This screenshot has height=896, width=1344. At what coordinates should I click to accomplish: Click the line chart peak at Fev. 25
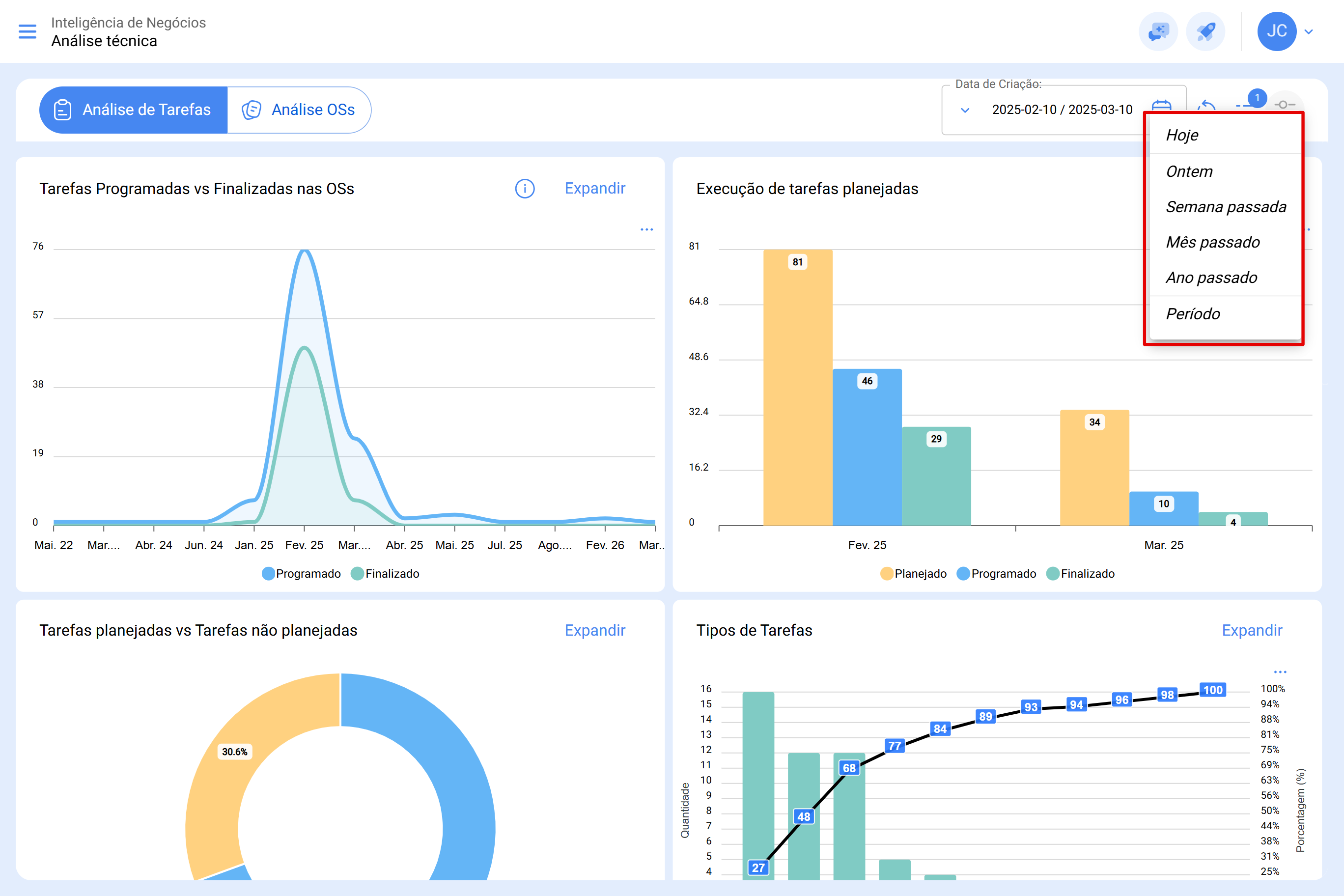tap(305, 251)
